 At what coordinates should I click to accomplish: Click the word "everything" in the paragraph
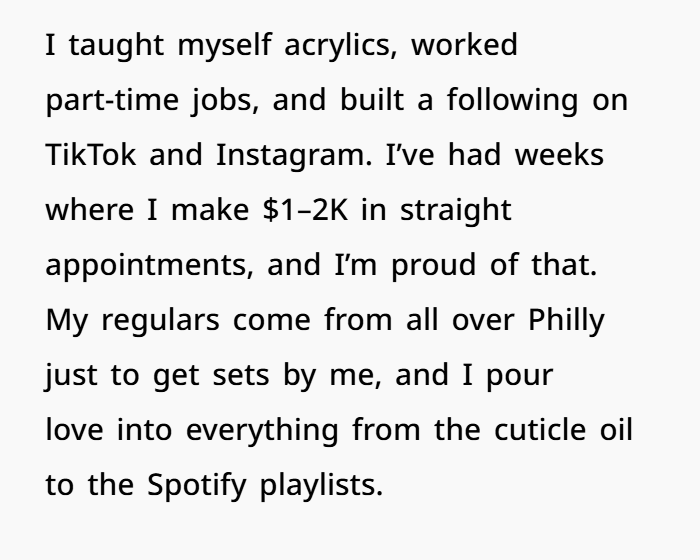coord(262,430)
